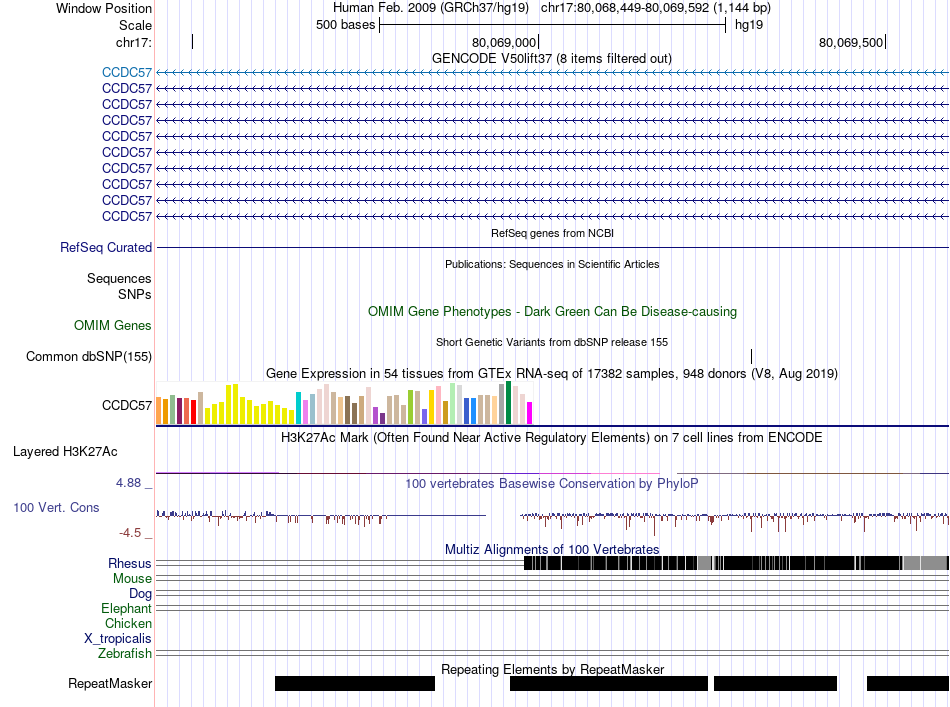Viewport: 950px width, 707px height.
Task: Open the 100 Vert. Cons track label
Action: click(56, 508)
